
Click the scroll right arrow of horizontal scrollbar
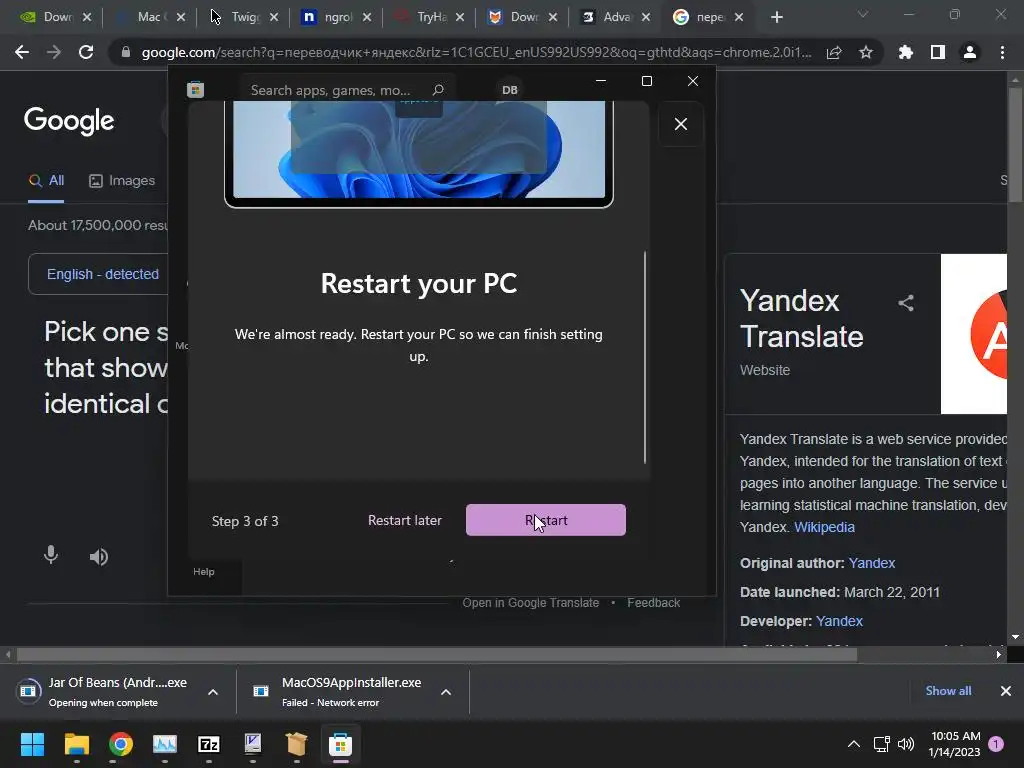pyautogui.click(x=999, y=654)
